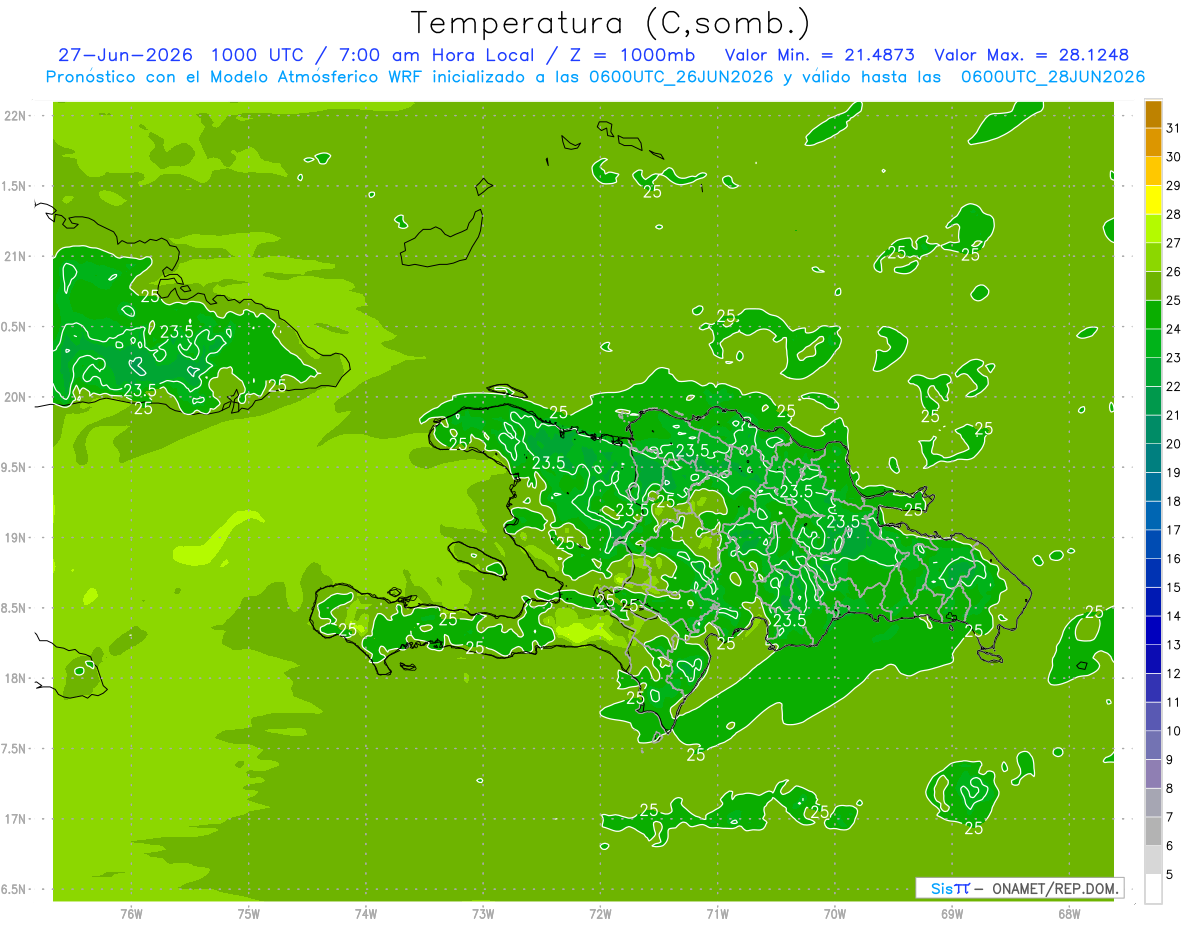Click the "69W" longitude label
1200x927 pixels.
pos(952,913)
